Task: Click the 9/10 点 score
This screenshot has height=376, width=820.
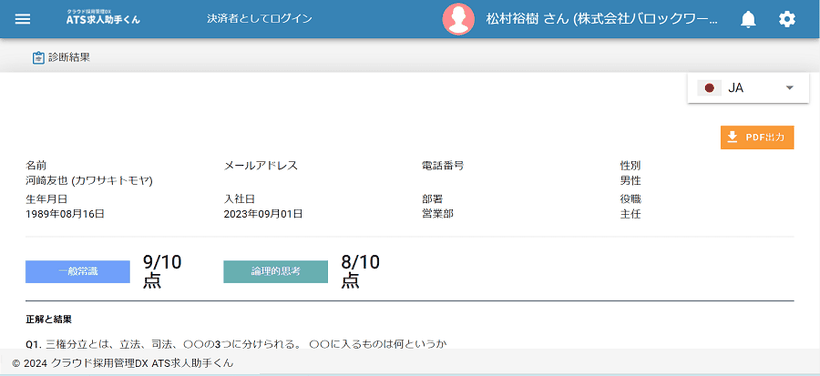Action: coord(162,271)
